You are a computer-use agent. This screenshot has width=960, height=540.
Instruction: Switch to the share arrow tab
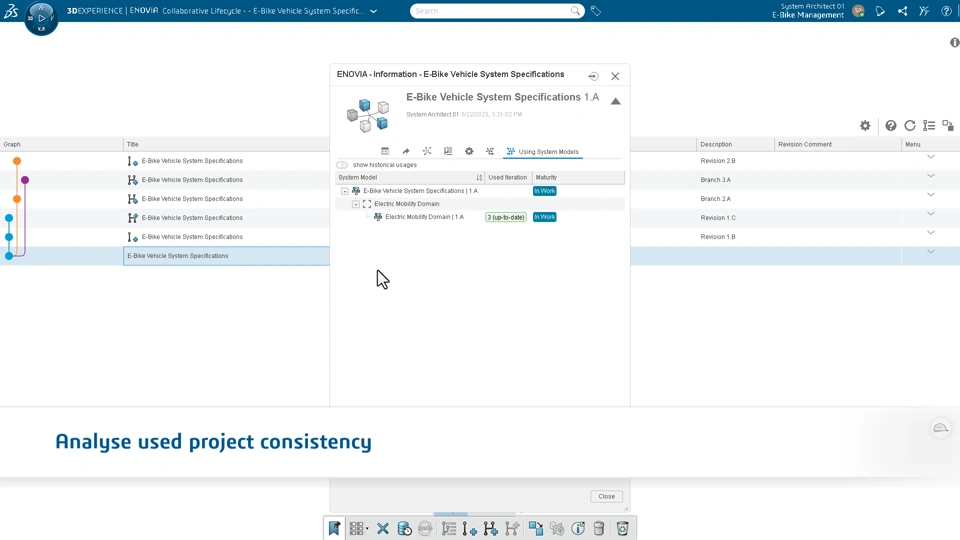tap(405, 151)
